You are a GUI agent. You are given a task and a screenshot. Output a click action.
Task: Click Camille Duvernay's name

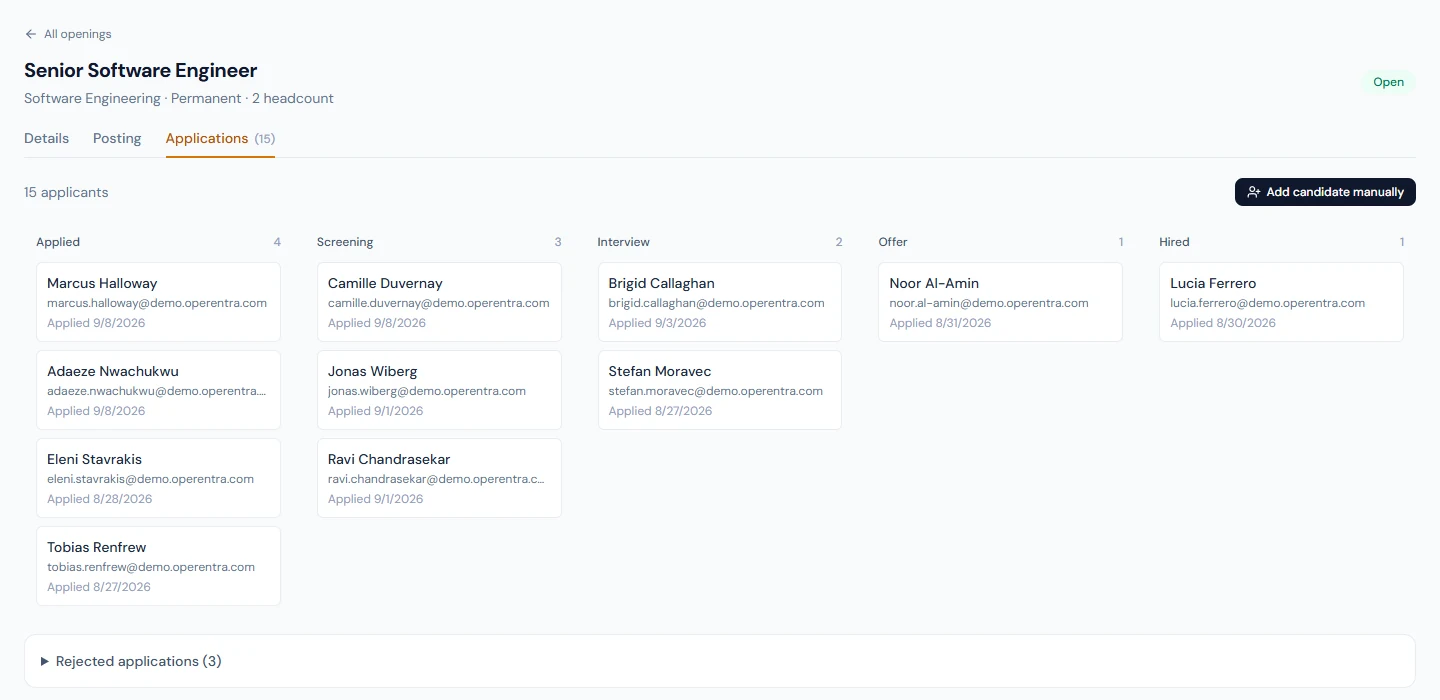(x=385, y=283)
